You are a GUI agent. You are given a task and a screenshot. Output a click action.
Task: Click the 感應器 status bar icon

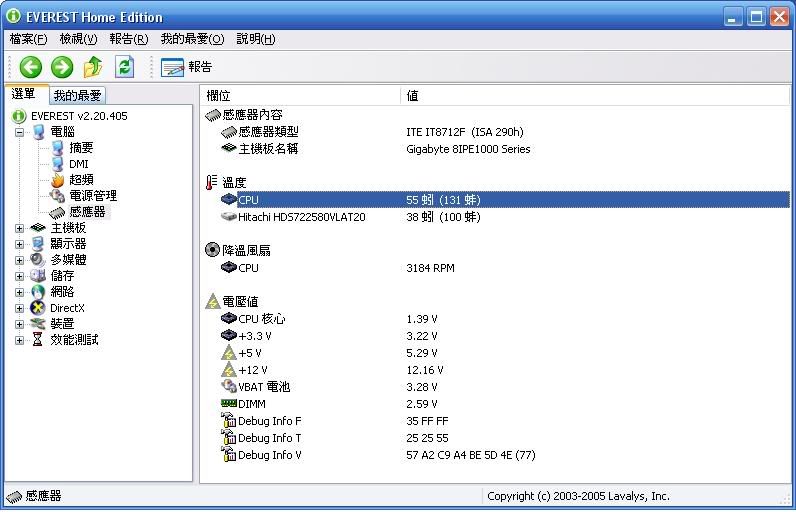click(x=14, y=497)
